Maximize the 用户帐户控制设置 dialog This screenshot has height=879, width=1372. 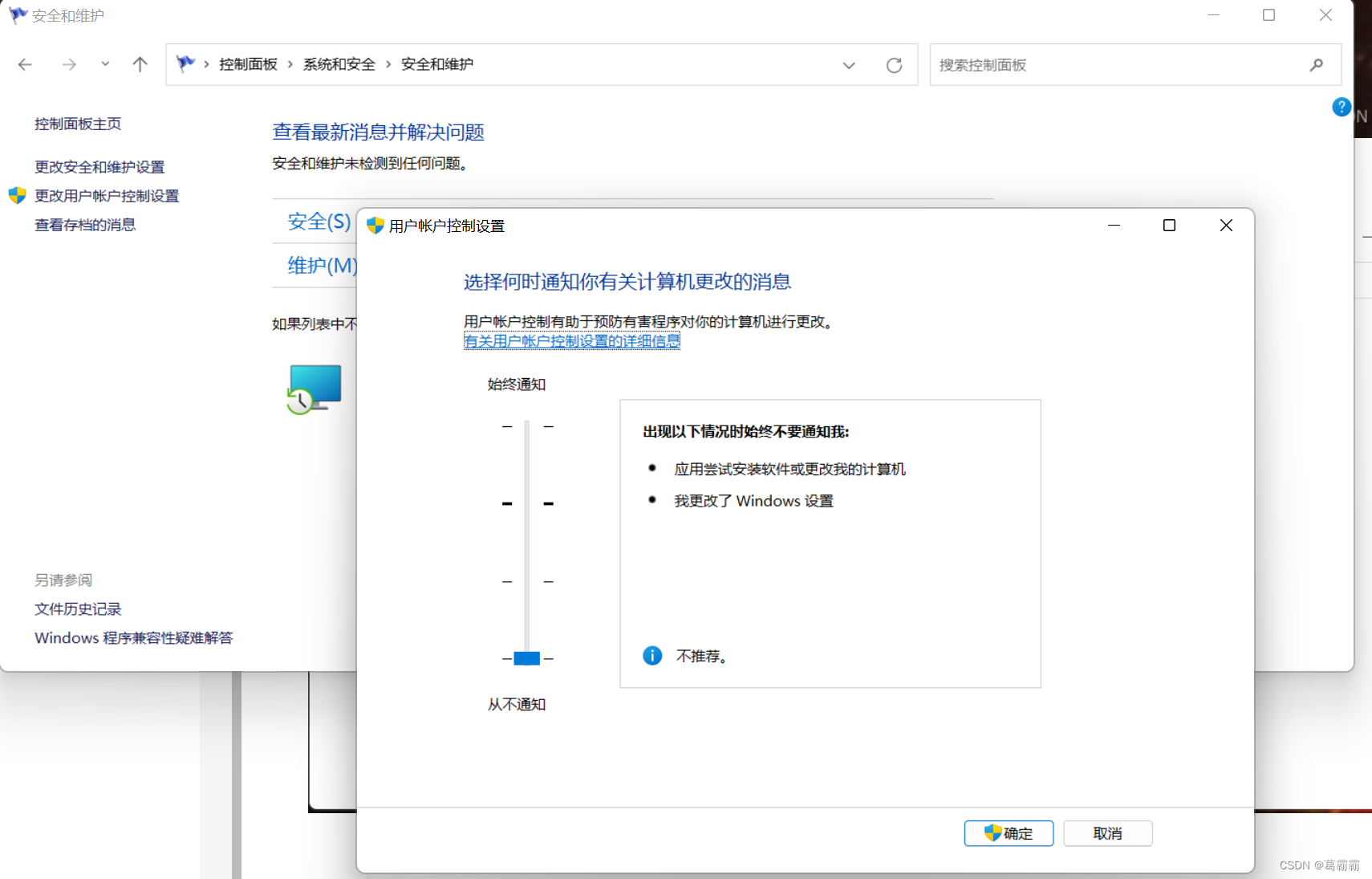point(1169,226)
